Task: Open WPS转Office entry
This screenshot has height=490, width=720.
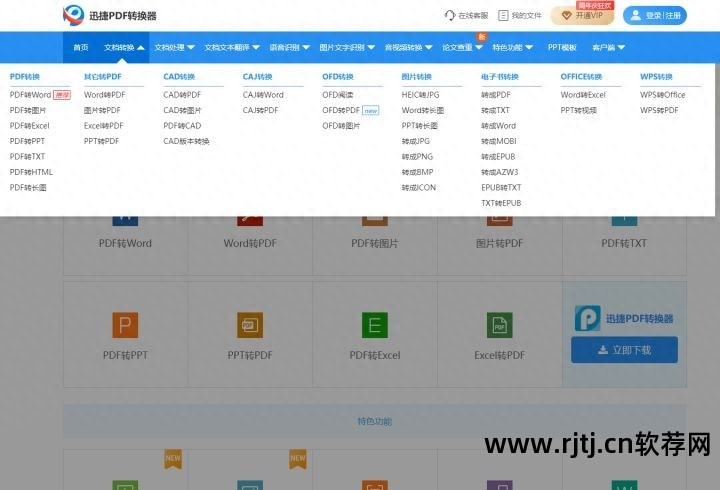Action: pos(662,95)
